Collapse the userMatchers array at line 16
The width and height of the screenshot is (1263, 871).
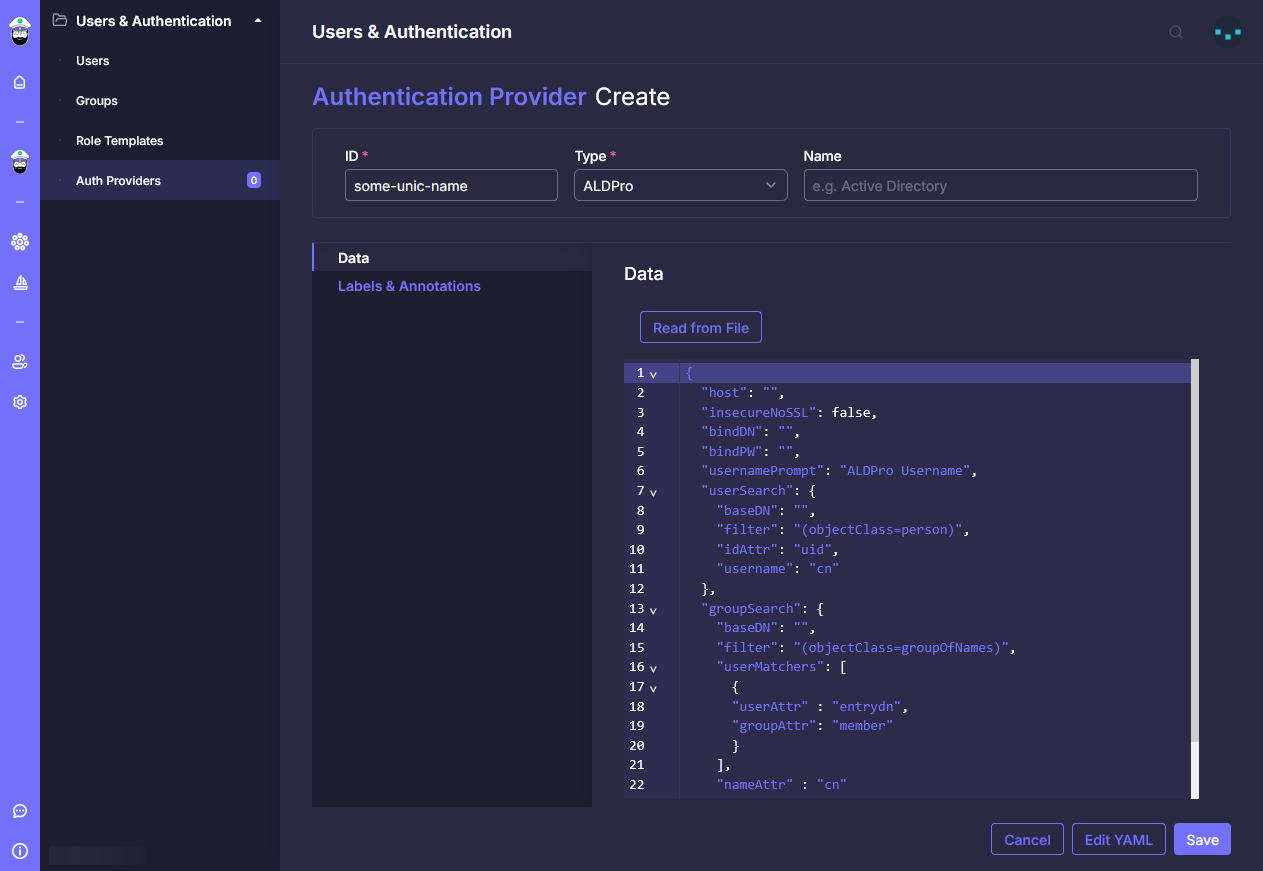653,668
